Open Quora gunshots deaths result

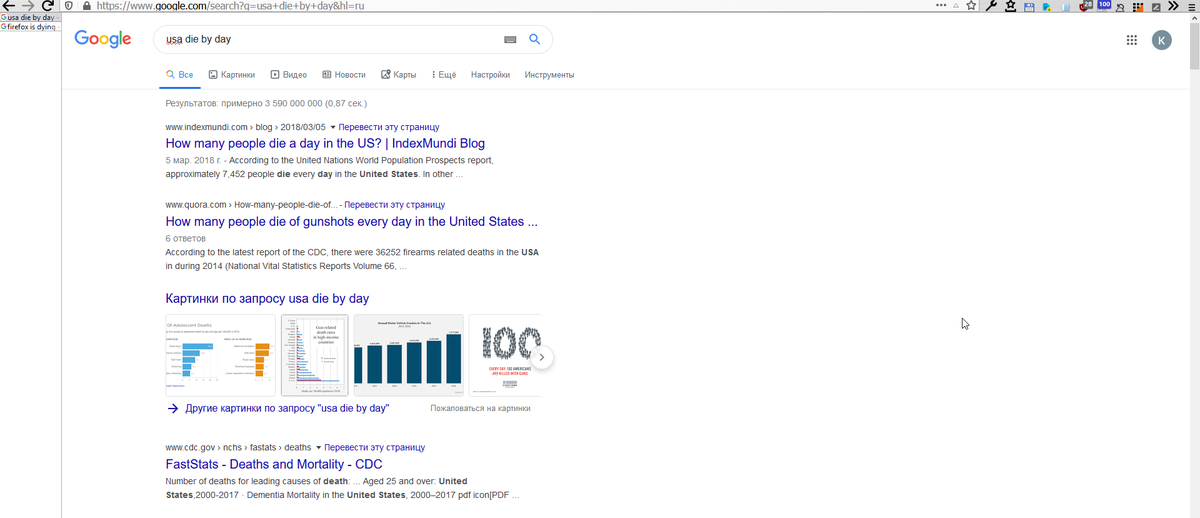click(x=352, y=221)
